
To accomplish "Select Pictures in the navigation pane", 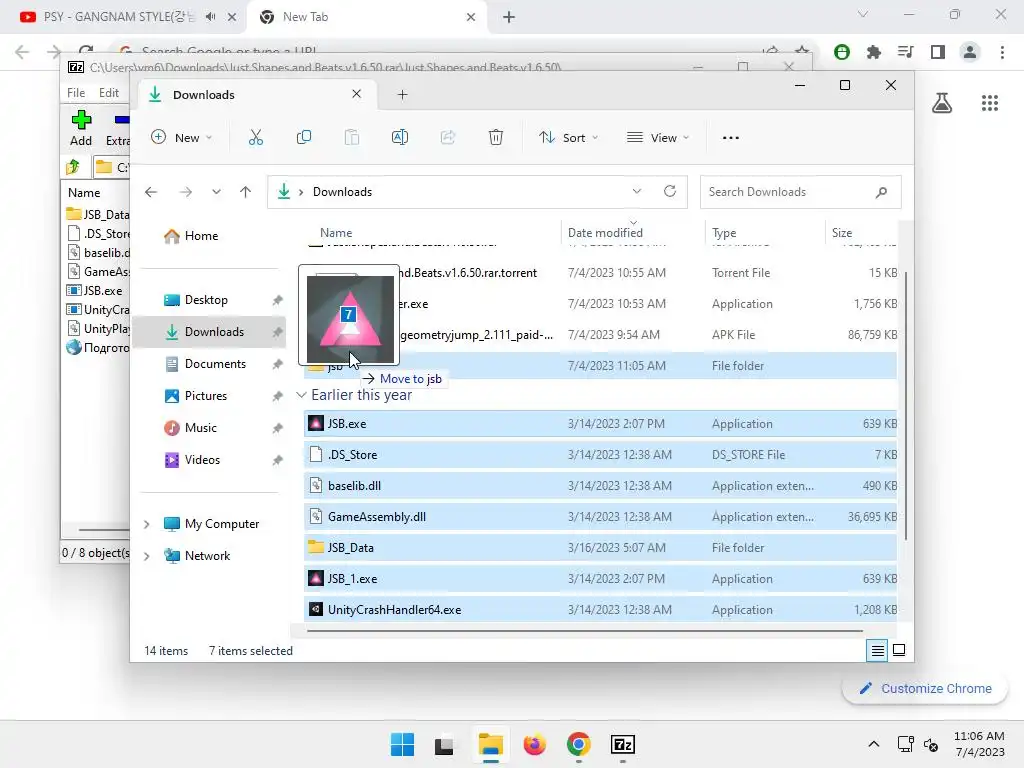I will (206, 396).
